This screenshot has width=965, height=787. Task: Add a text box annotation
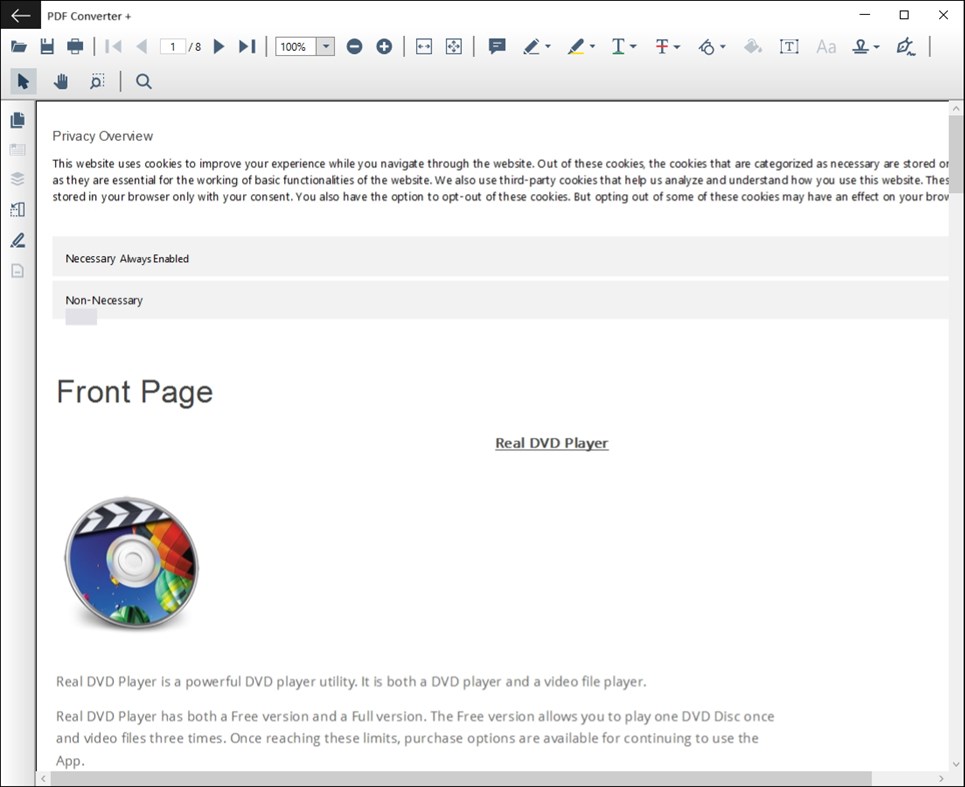[x=789, y=46]
